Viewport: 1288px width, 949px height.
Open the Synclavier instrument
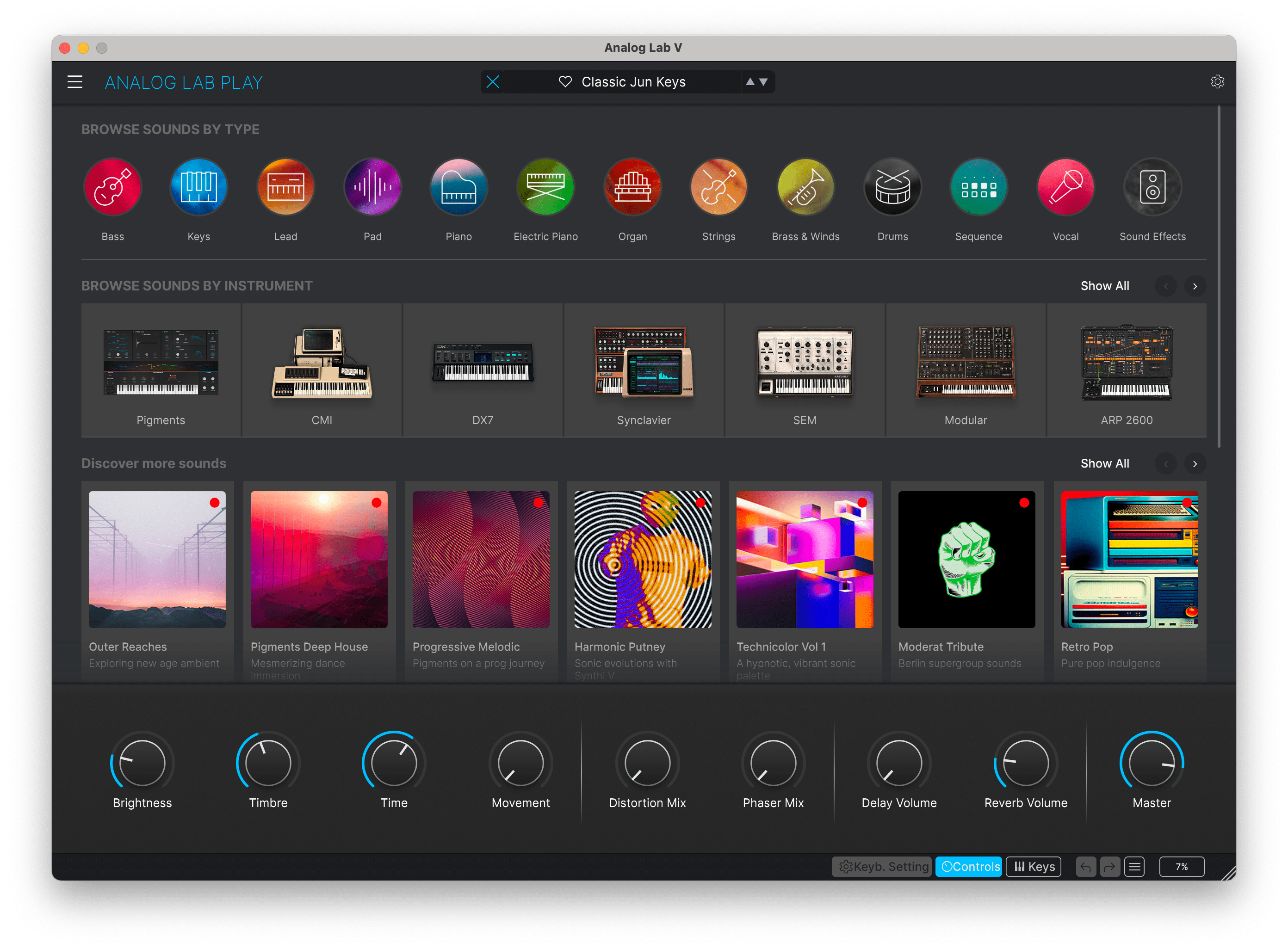pos(644,370)
